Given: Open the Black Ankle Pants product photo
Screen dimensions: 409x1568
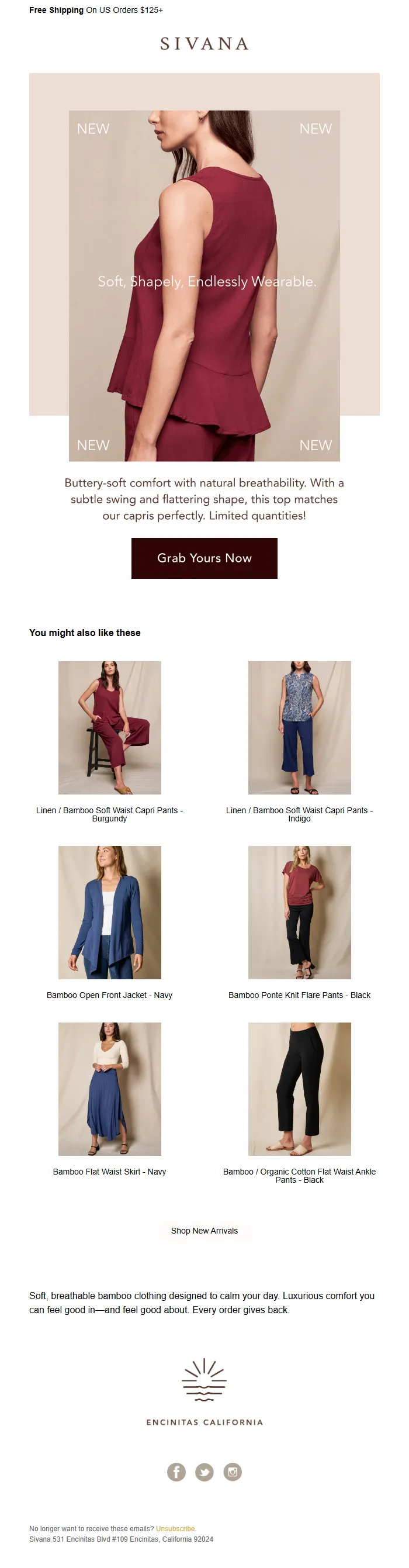Looking at the screenshot, I should pyautogui.click(x=299, y=1089).
